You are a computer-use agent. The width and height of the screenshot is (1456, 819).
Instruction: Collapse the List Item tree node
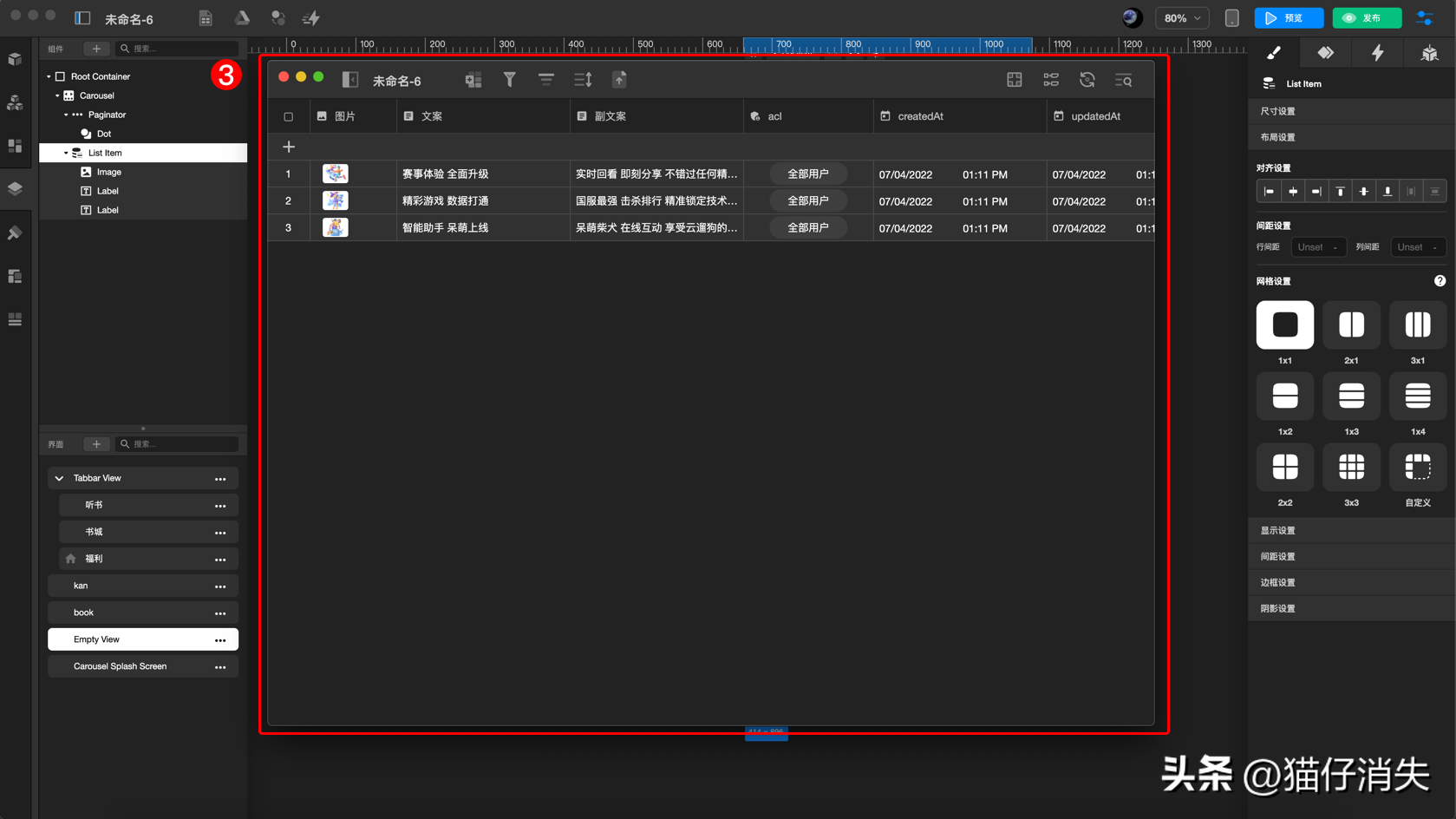point(66,153)
